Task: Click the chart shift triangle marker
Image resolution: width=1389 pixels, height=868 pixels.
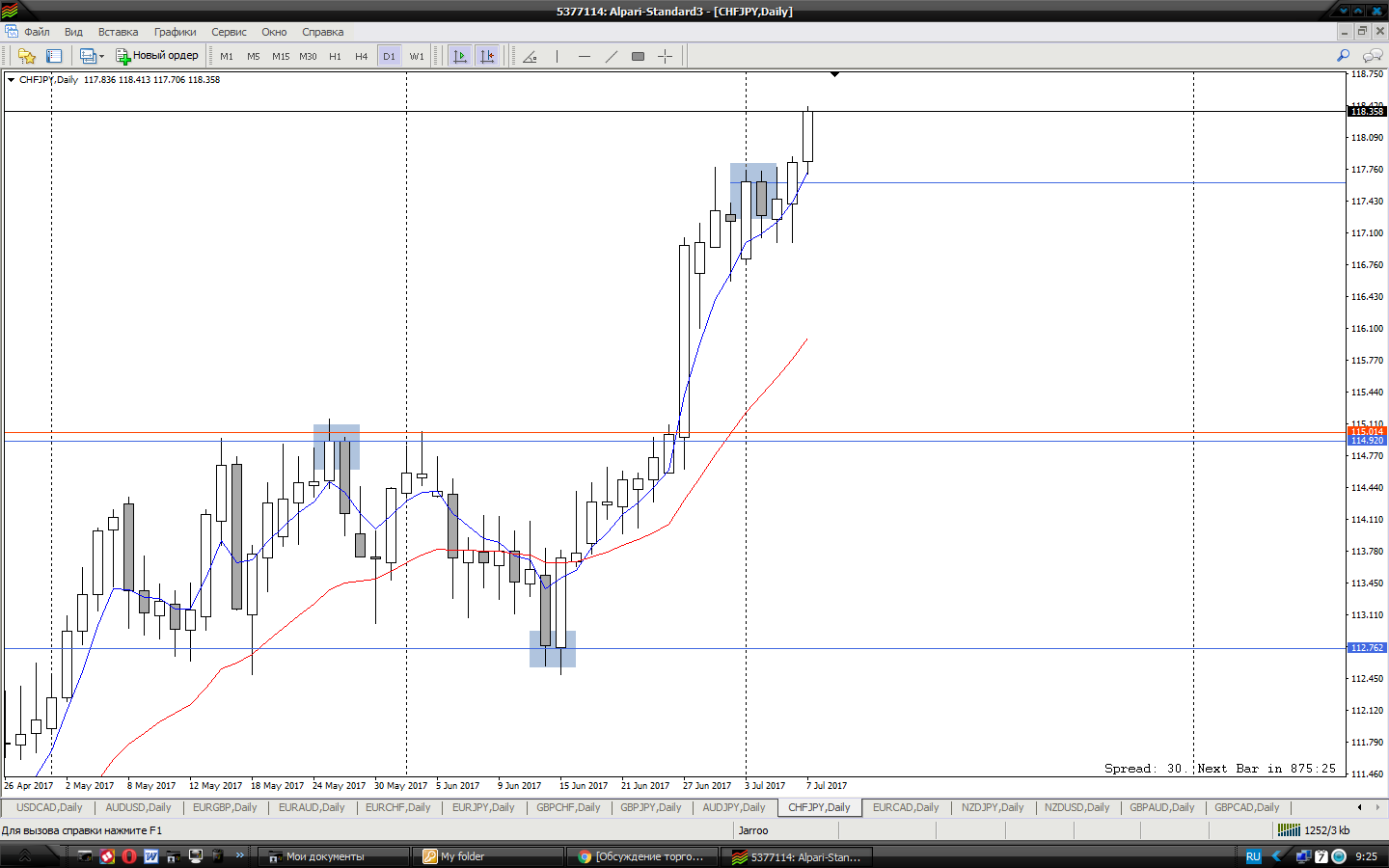Action: (834, 74)
